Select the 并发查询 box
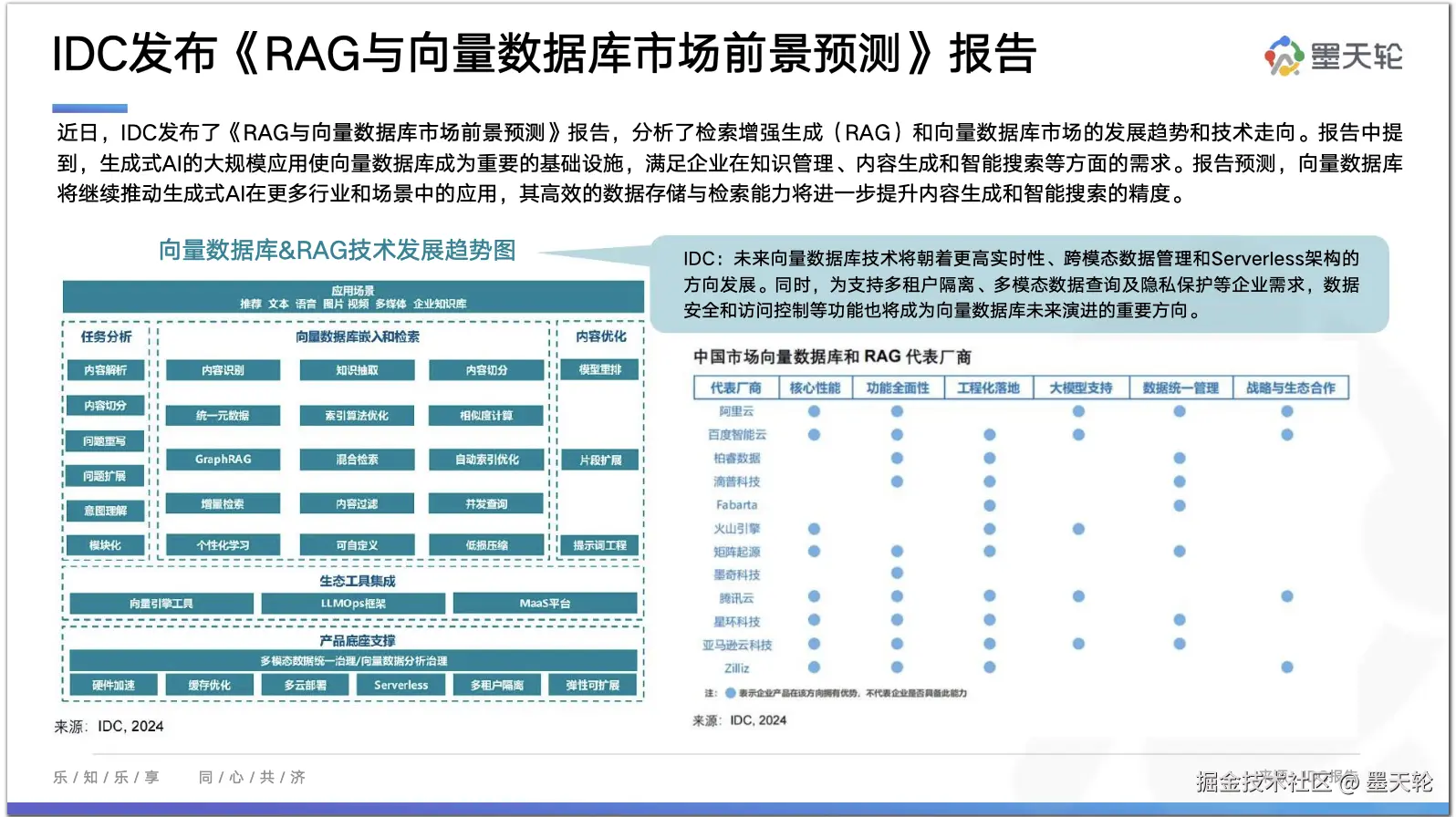Image resolution: width=1456 pixels, height=817 pixels. pyautogui.click(x=486, y=504)
